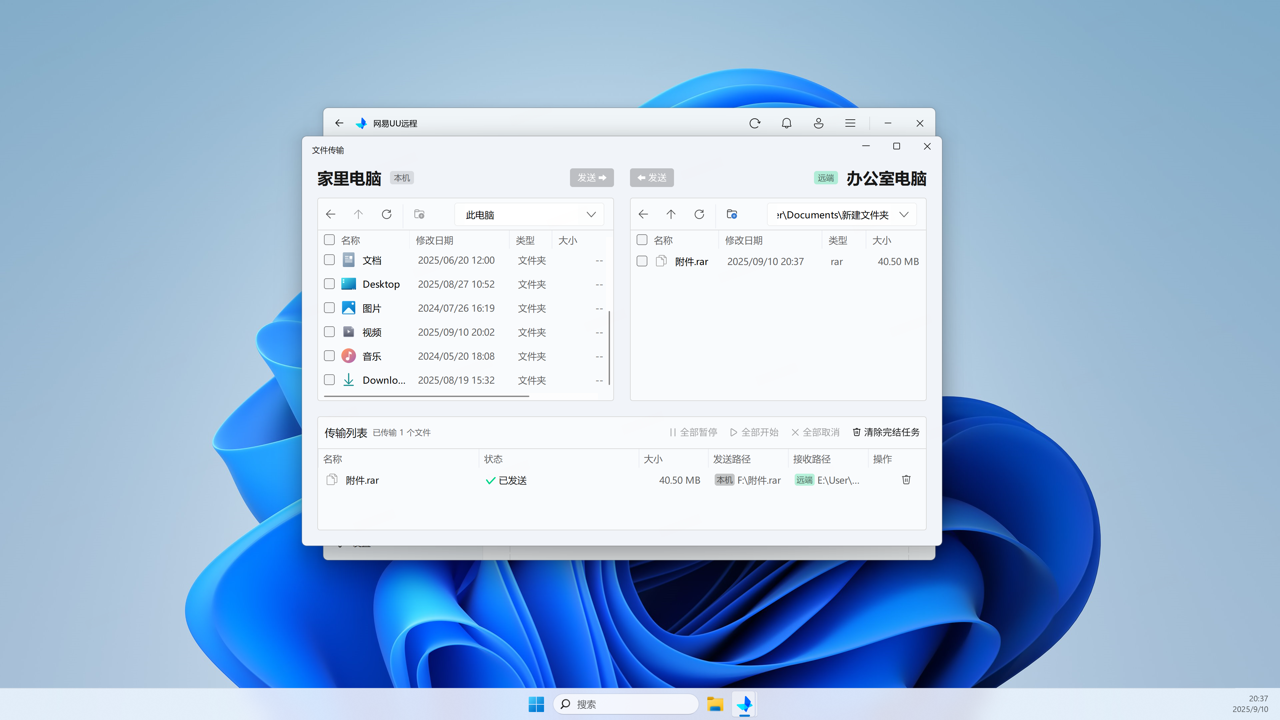Refresh the local file list
The width and height of the screenshot is (1280, 720).
[x=386, y=213]
